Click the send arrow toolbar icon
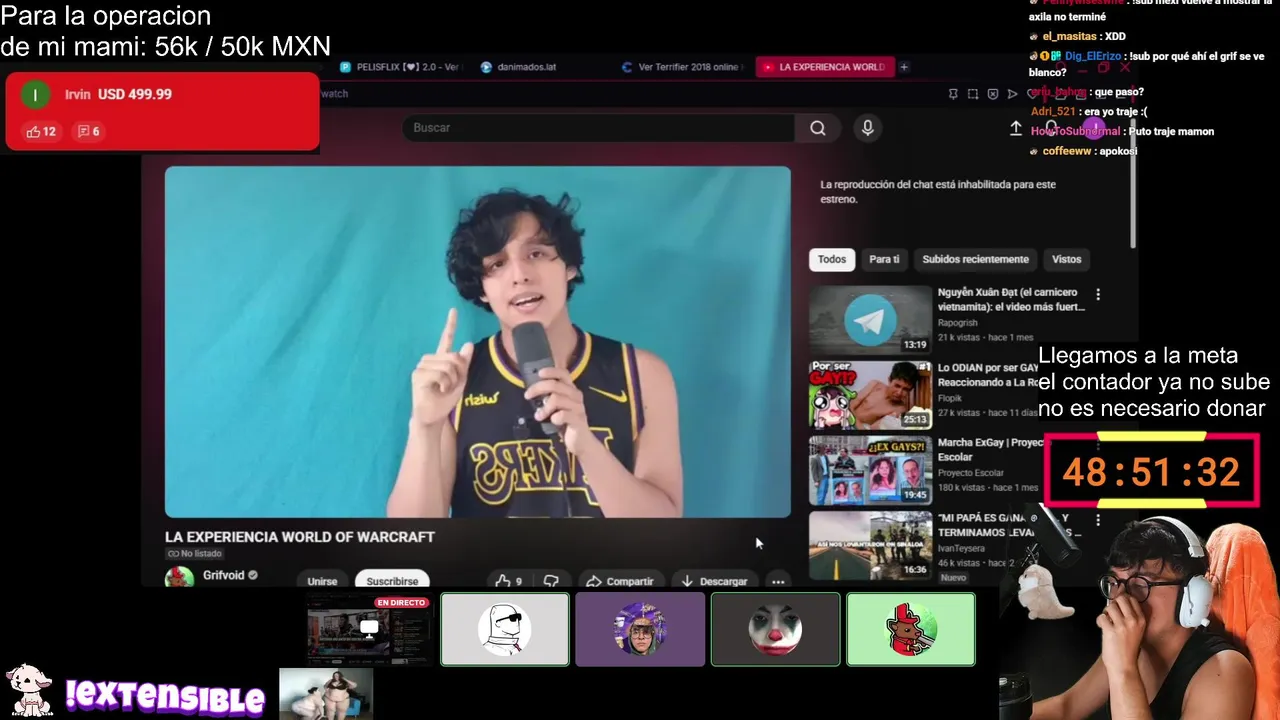The width and height of the screenshot is (1280, 720). [1013, 94]
